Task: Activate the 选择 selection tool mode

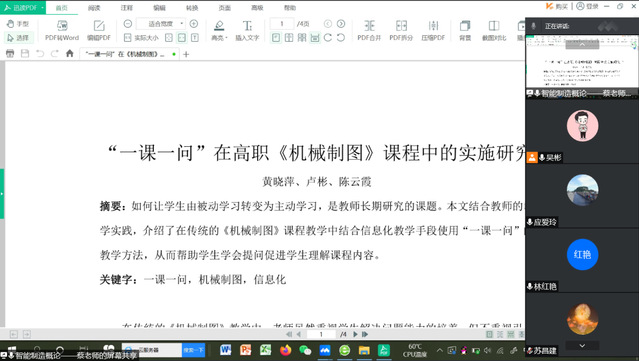Action: (x=18, y=38)
